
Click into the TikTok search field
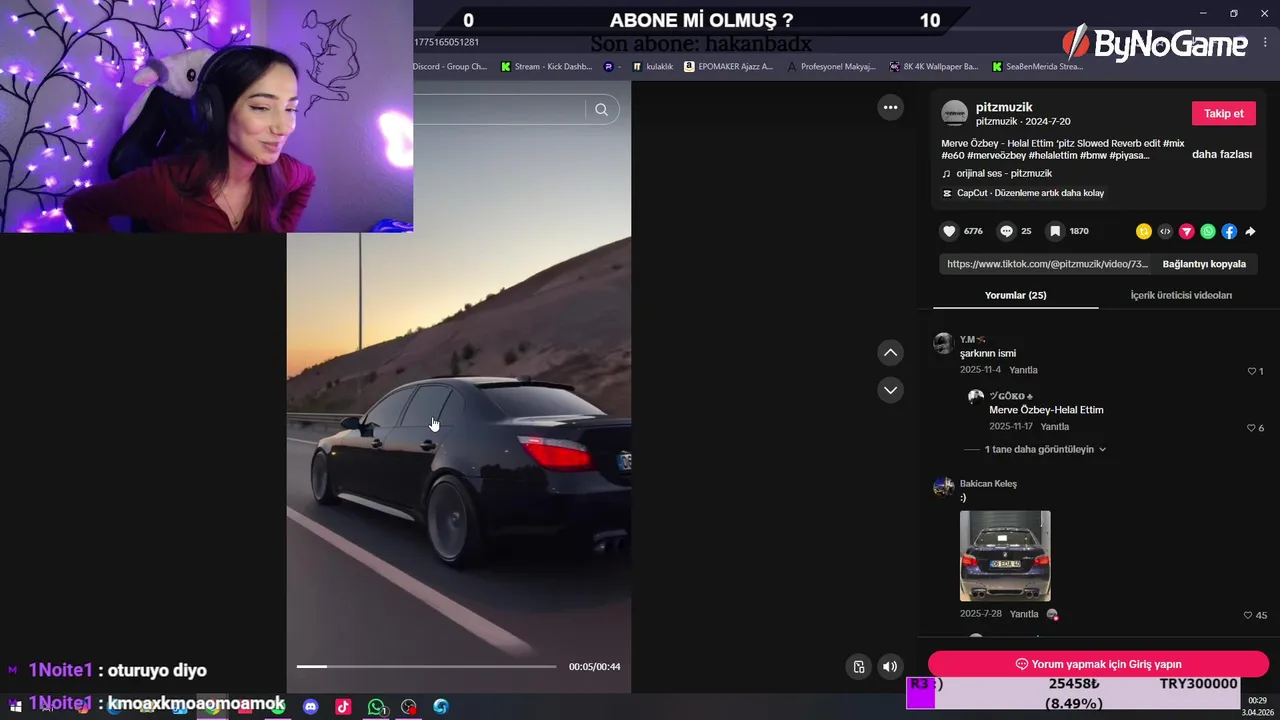point(499,110)
